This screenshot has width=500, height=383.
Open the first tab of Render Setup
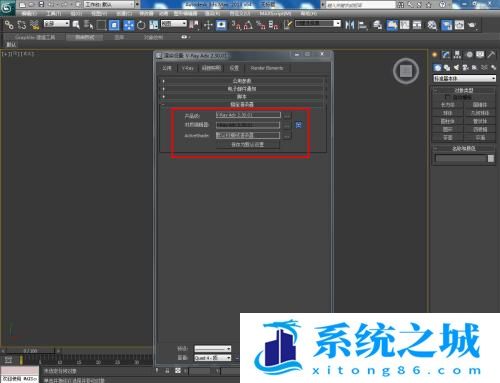[x=167, y=68]
